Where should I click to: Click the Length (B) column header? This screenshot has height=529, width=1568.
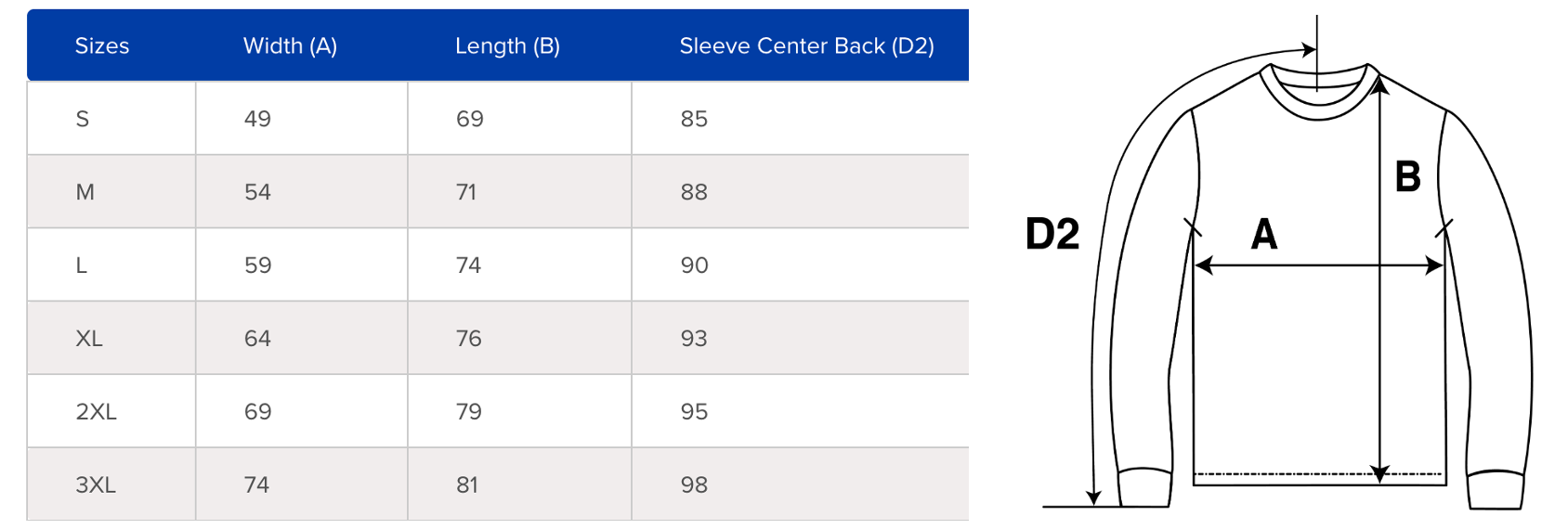click(x=507, y=46)
